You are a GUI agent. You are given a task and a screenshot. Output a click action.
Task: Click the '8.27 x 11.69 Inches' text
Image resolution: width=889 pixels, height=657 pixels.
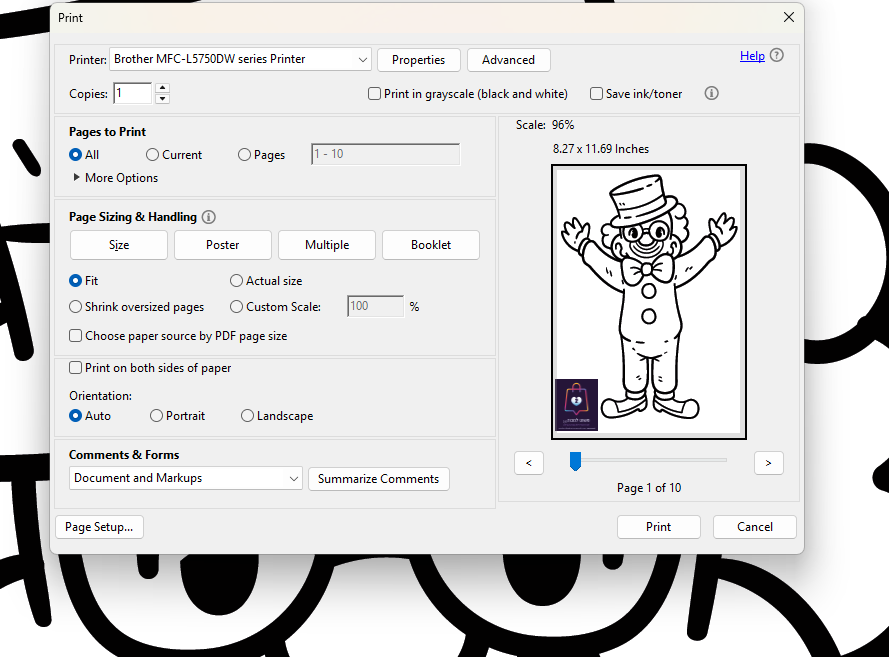pos(601,149)
